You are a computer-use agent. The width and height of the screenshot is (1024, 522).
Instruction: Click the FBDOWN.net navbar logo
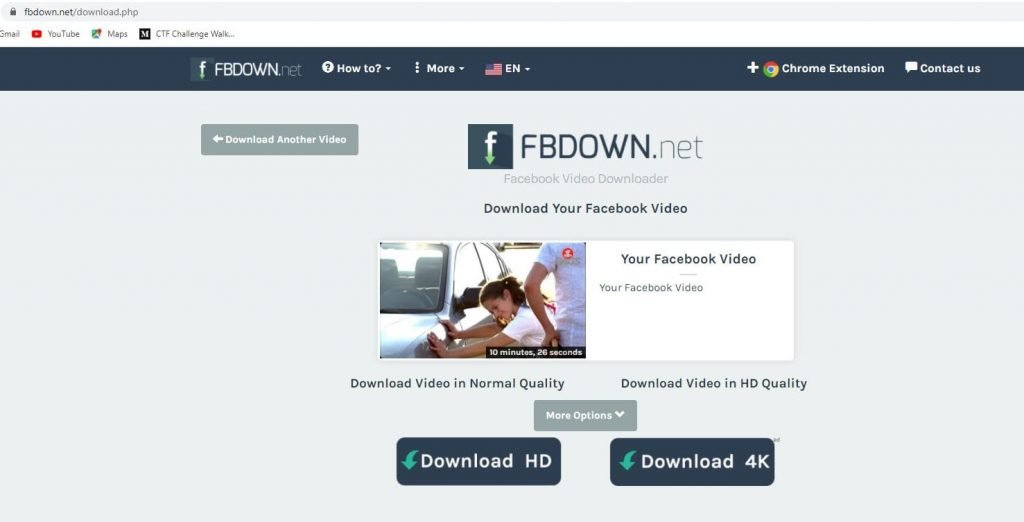tap(246, 69)
